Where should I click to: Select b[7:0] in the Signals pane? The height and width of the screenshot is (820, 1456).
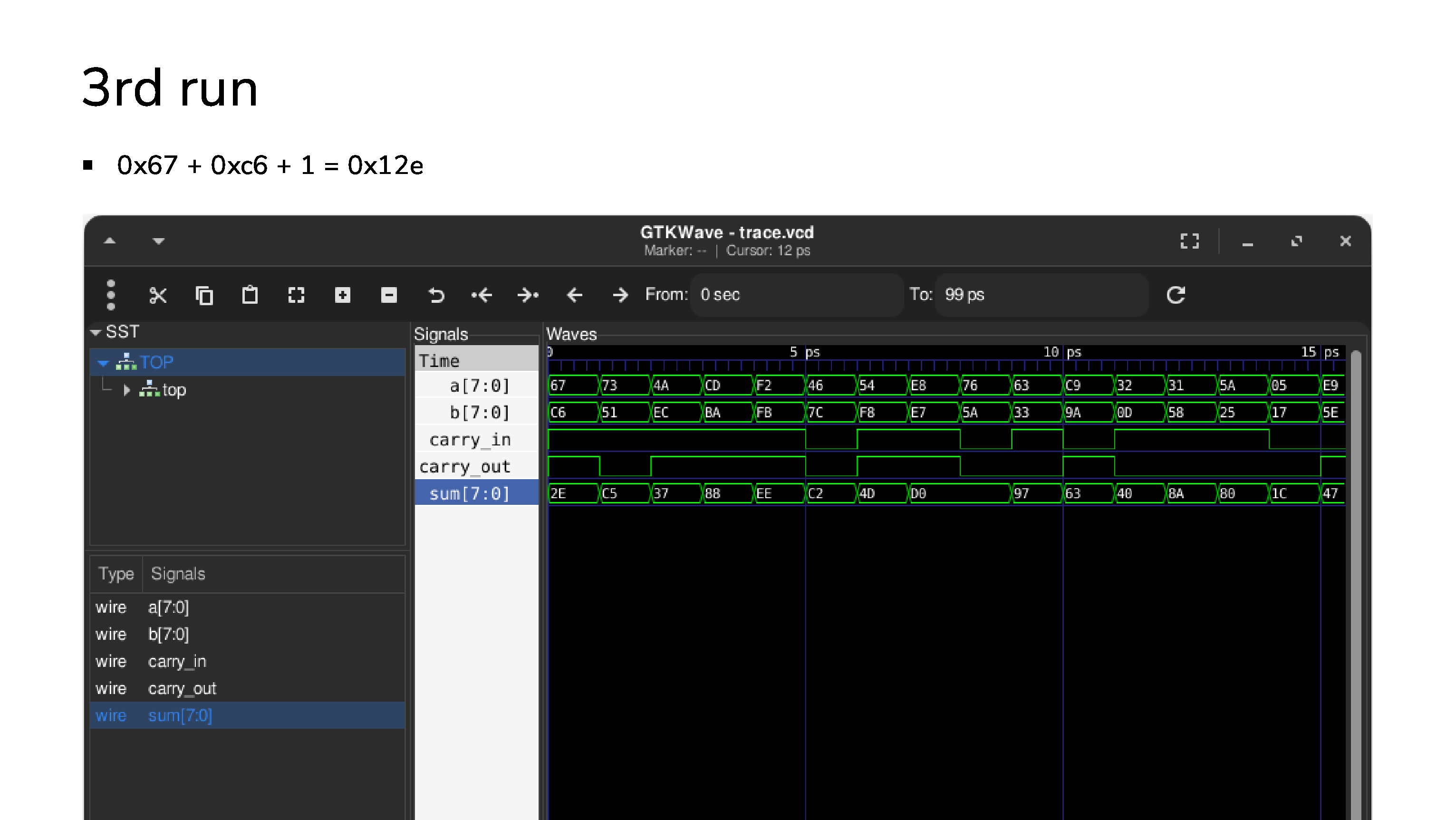476,413
